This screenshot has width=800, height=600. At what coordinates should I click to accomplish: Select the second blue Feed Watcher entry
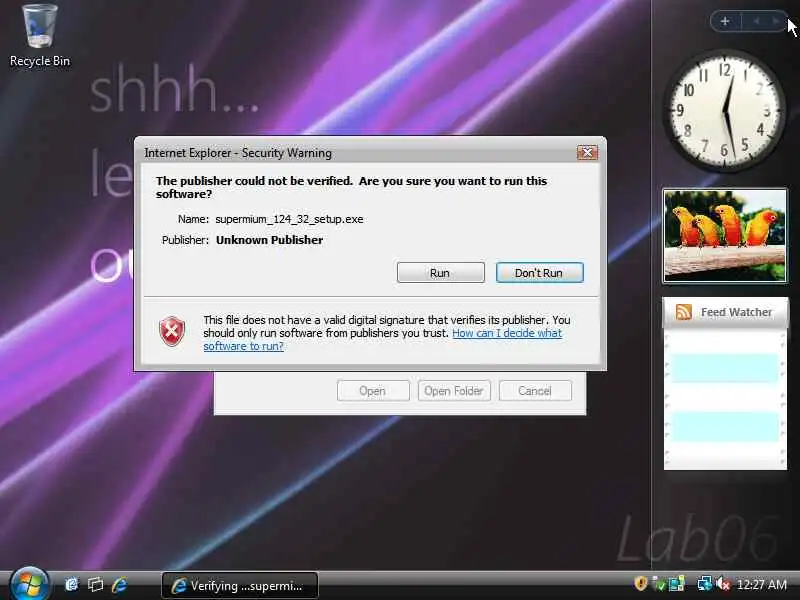point(724,427)
